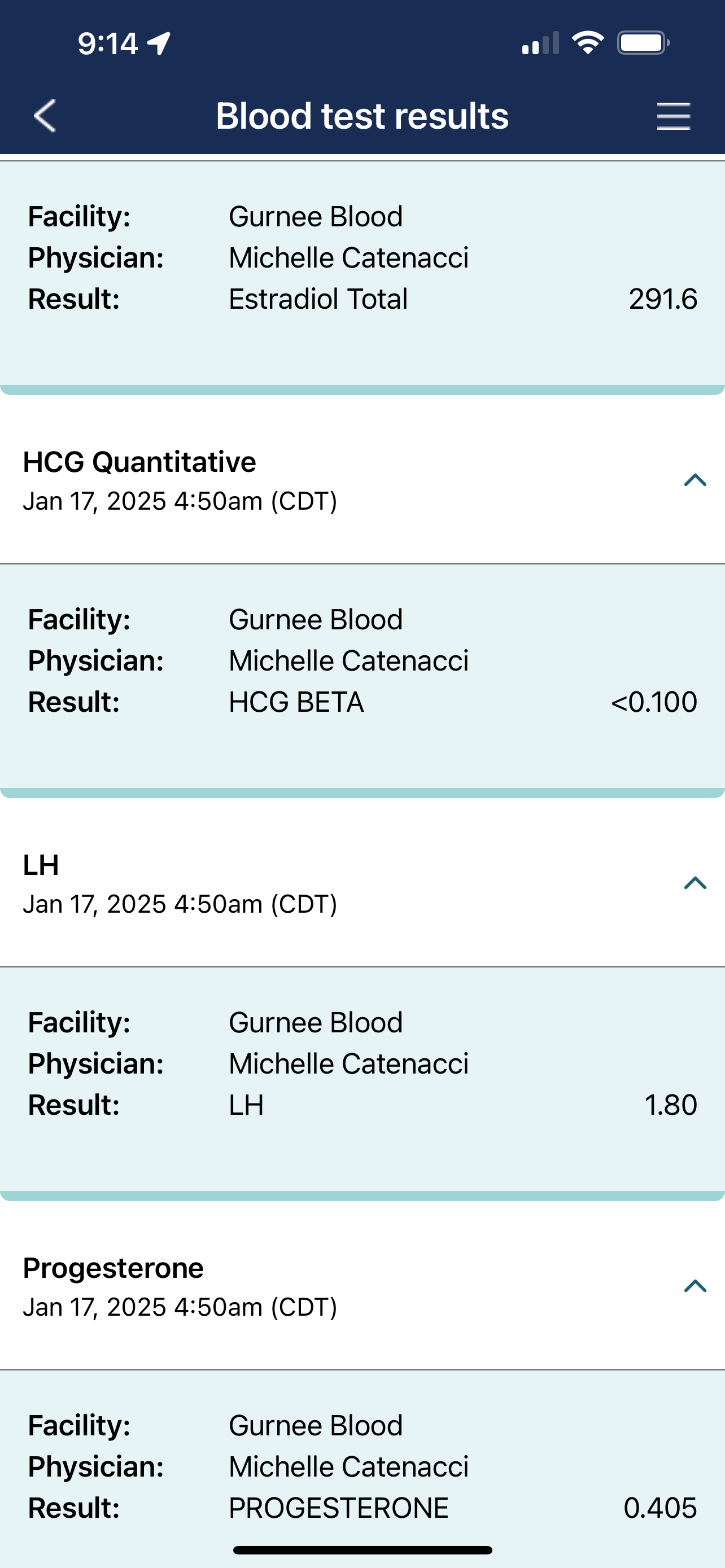Tap the Progesterone heading

113,1268
